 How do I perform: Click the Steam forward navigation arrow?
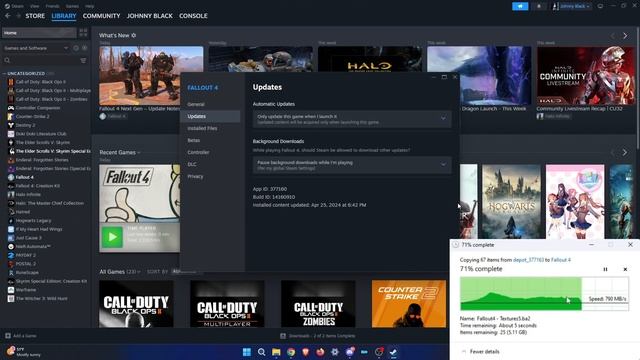18,16
